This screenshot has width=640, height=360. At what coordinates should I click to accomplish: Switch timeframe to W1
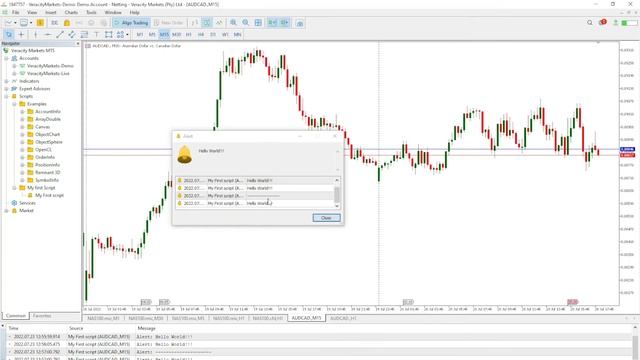[225, 35]
